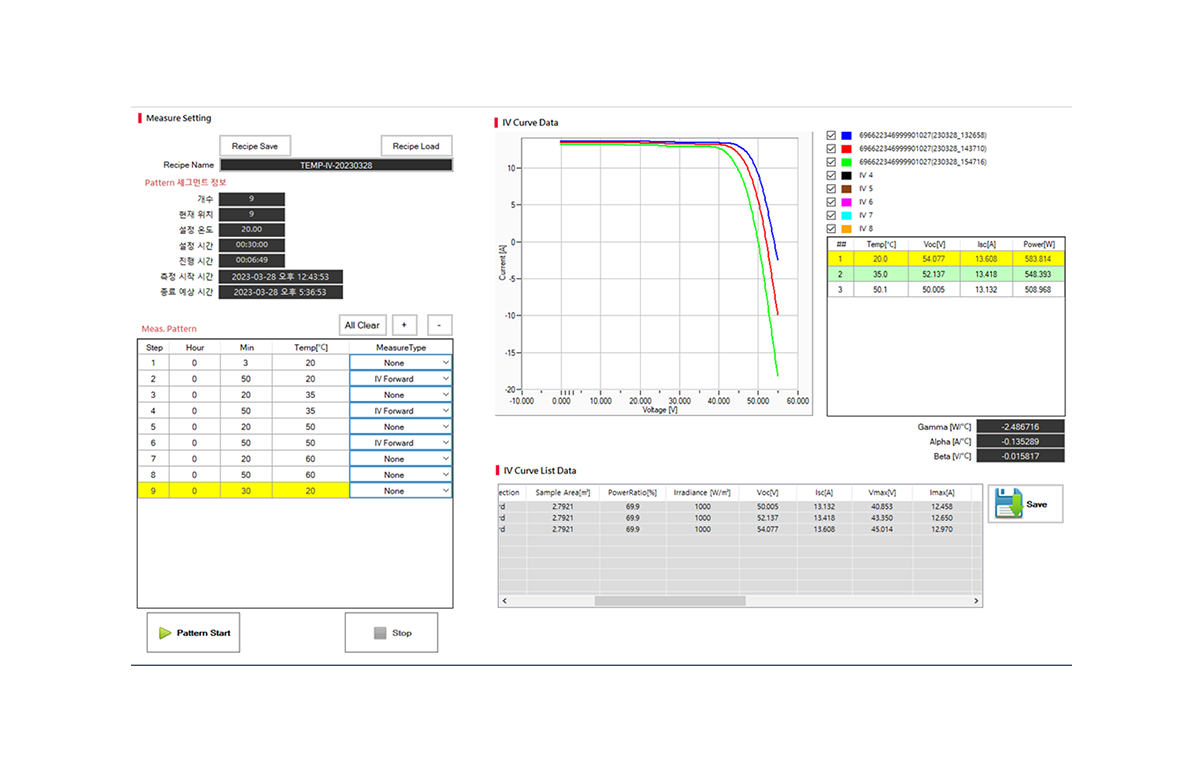
Task: Click the plus button to add step
Action: (x=404, y=325)
